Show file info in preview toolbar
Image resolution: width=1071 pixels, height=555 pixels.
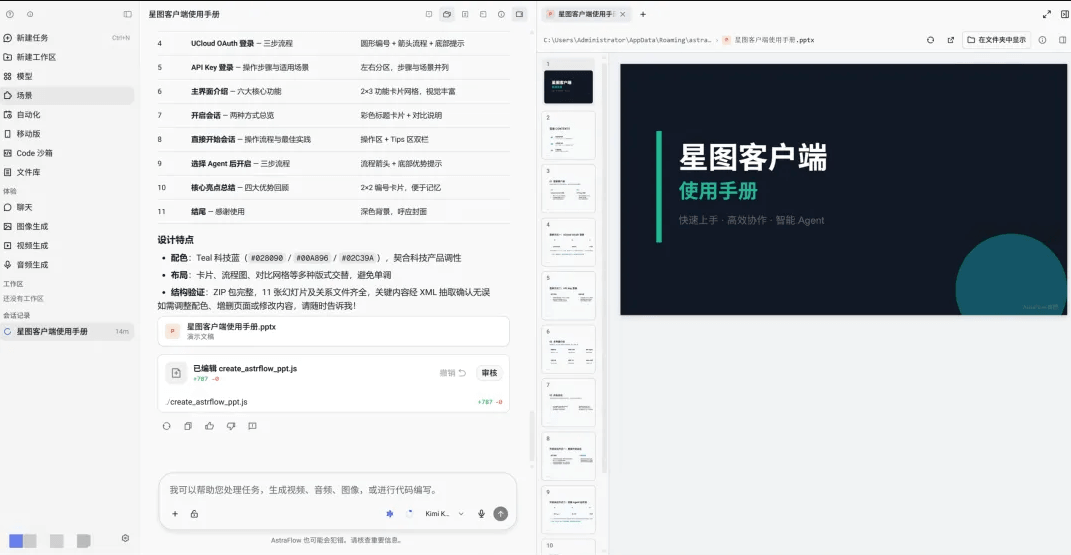[x=1042, y=40]
